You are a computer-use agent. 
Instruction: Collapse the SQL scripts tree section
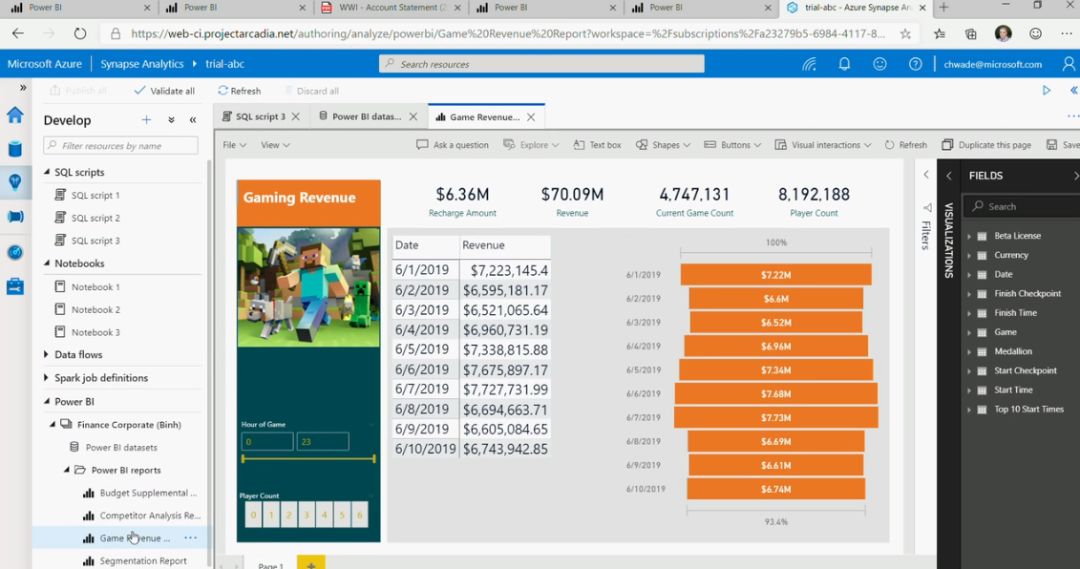pyautogui.click(x=47, y=172)
